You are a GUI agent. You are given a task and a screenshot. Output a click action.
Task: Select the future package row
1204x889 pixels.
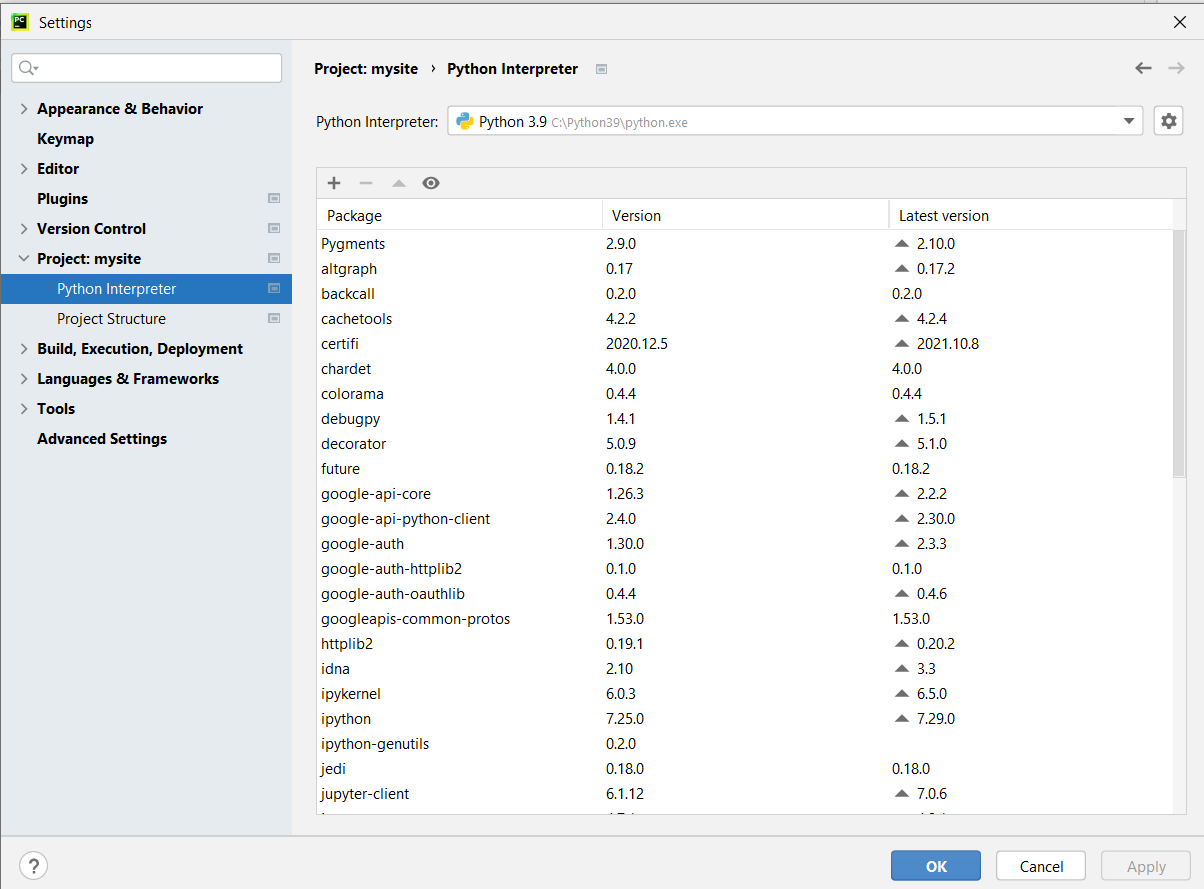745,469
